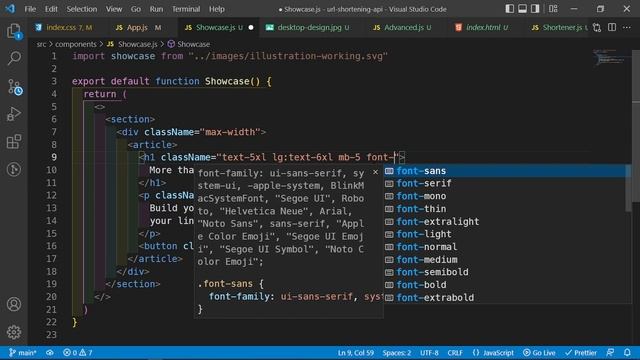The image size is (640, 360).
Task: Select font-sans suggestion
Action: [506, 171]
